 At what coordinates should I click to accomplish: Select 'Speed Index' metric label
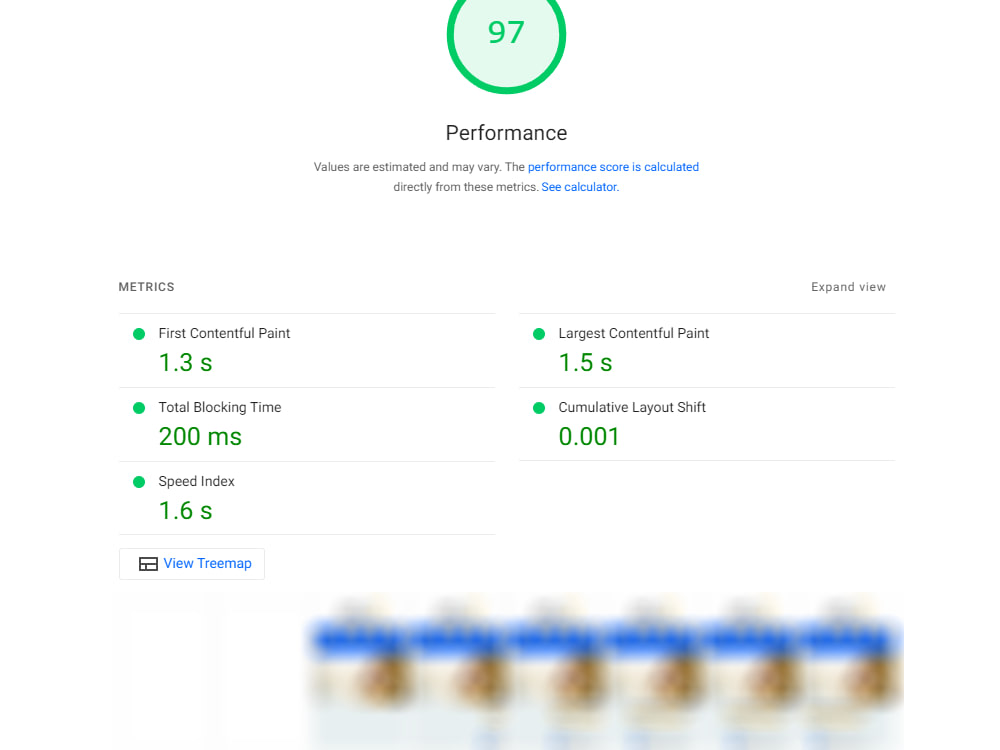point(196,482)
